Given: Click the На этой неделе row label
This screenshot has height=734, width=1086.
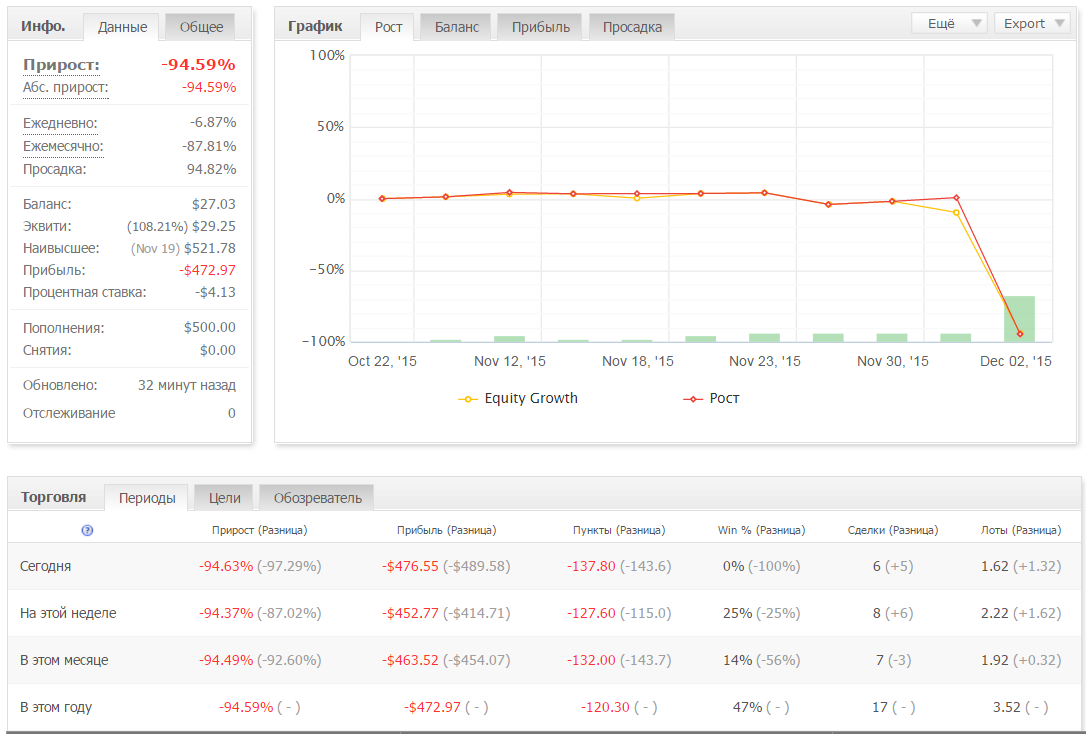Looking at the screenshot, I should 68,614.
